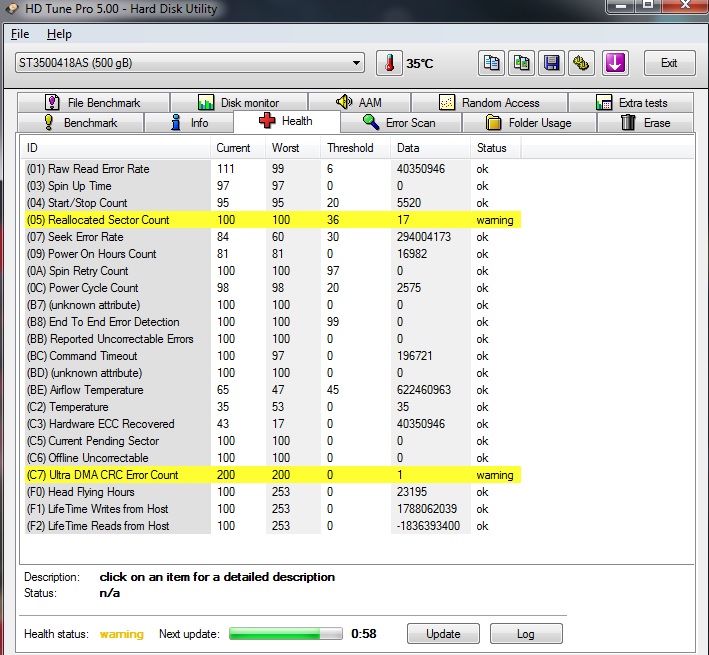Open the File menu
709x655 pixels.
20,34
